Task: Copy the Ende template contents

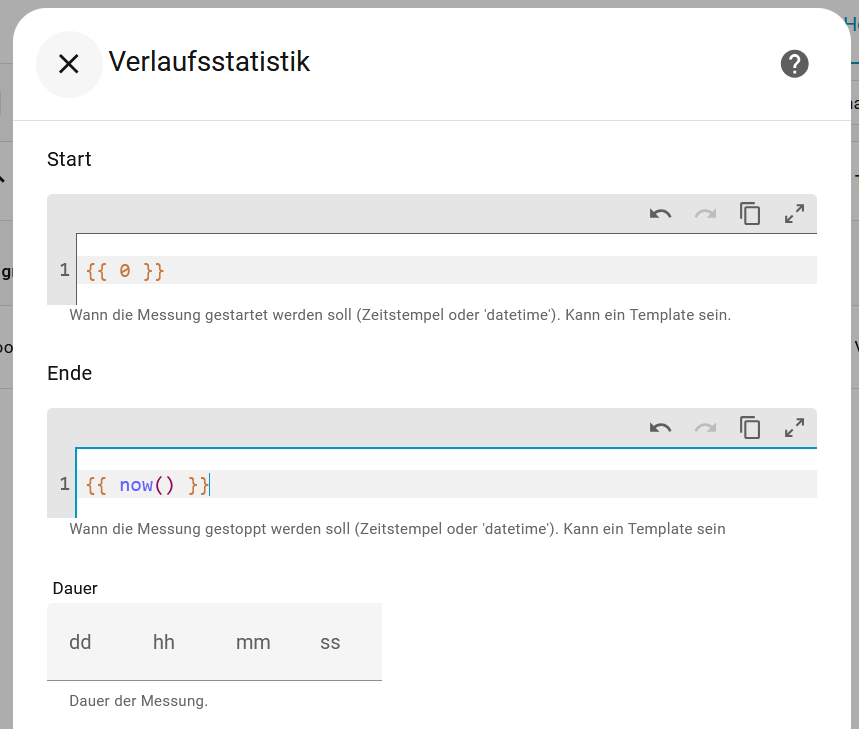Action: tap(750, 427)
